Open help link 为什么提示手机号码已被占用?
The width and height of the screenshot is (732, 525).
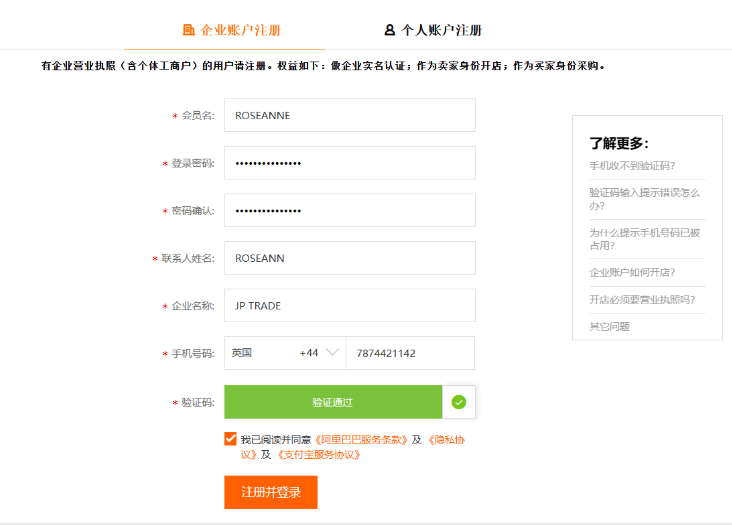(x=644, y=239)
